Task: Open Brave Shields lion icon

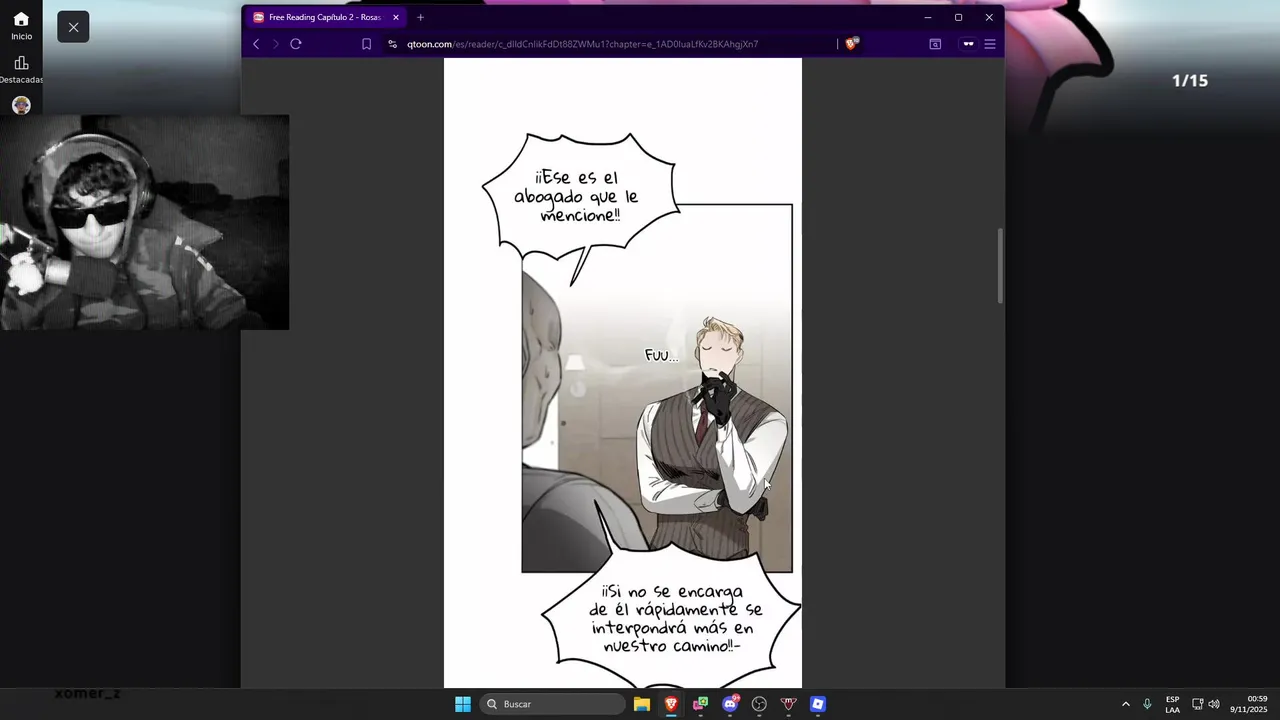Action: coord(852,44)
